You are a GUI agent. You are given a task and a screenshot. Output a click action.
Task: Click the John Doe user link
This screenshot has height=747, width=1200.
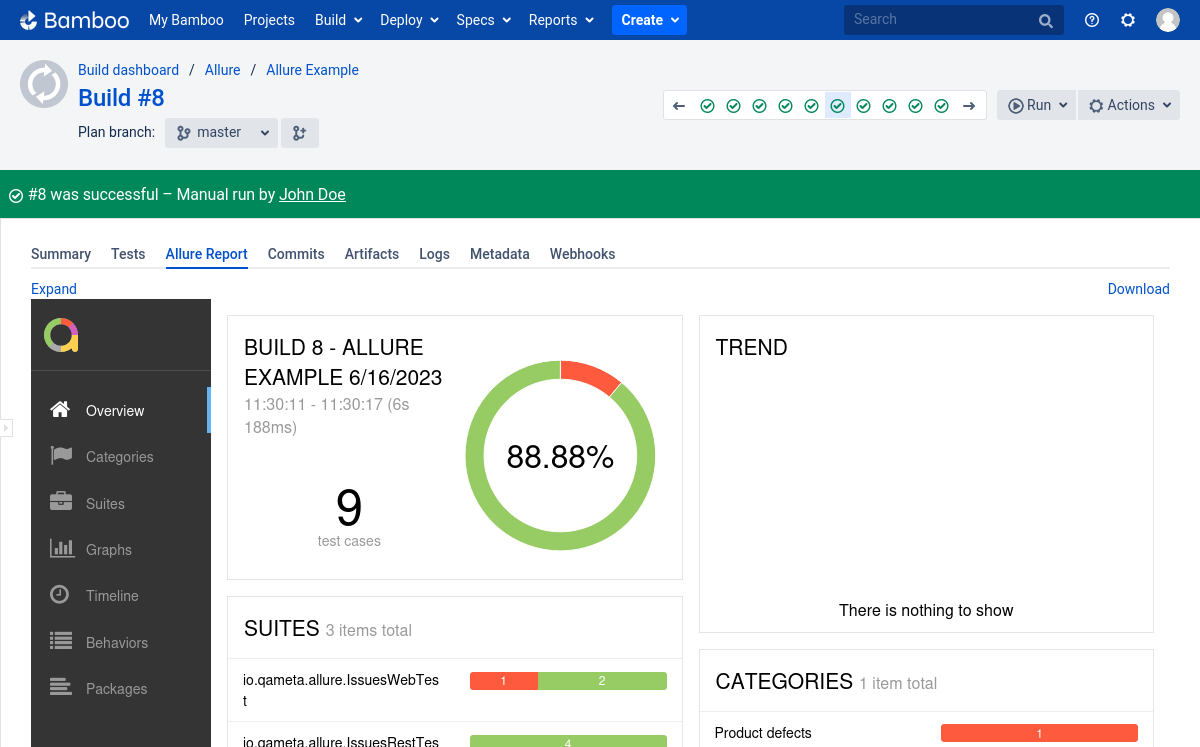click(x=312, y=194)
